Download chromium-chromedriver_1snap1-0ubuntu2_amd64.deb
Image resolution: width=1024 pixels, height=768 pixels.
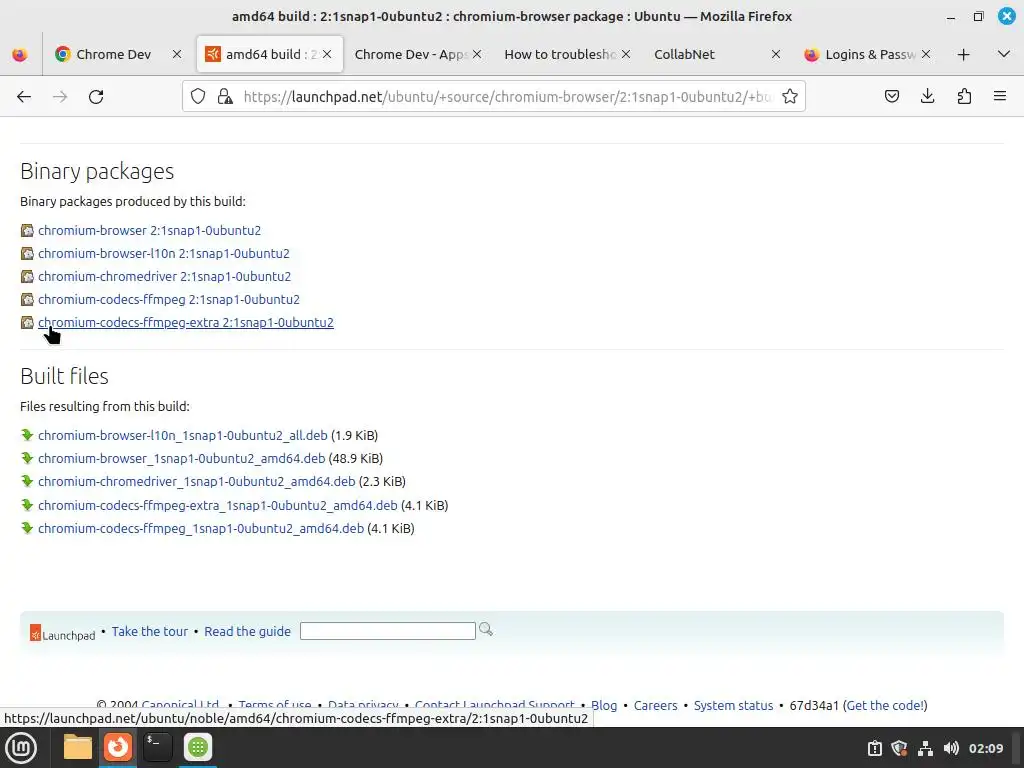[x=197, y=481]
